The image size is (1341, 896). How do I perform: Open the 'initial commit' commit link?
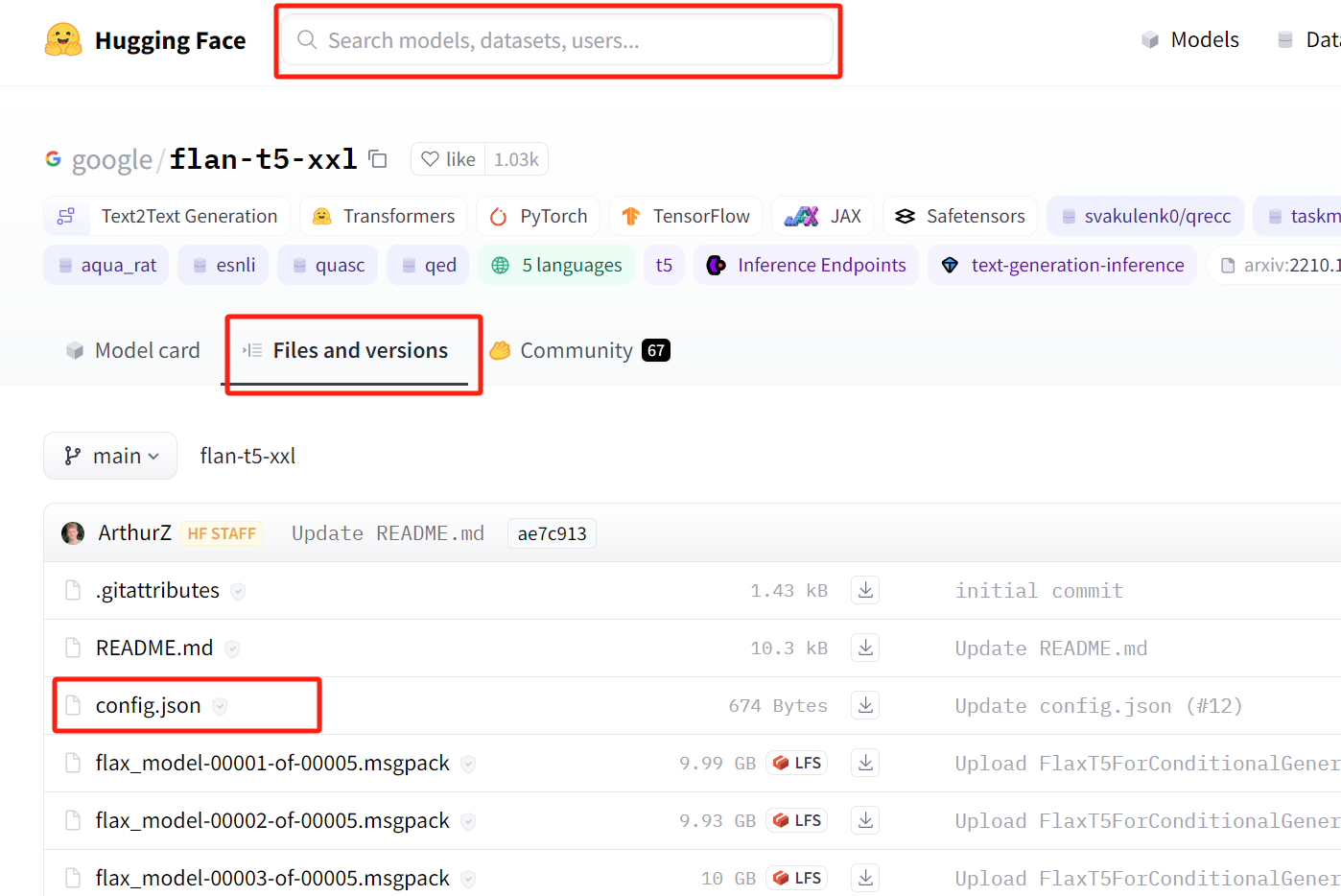(x=1039, y=591)
